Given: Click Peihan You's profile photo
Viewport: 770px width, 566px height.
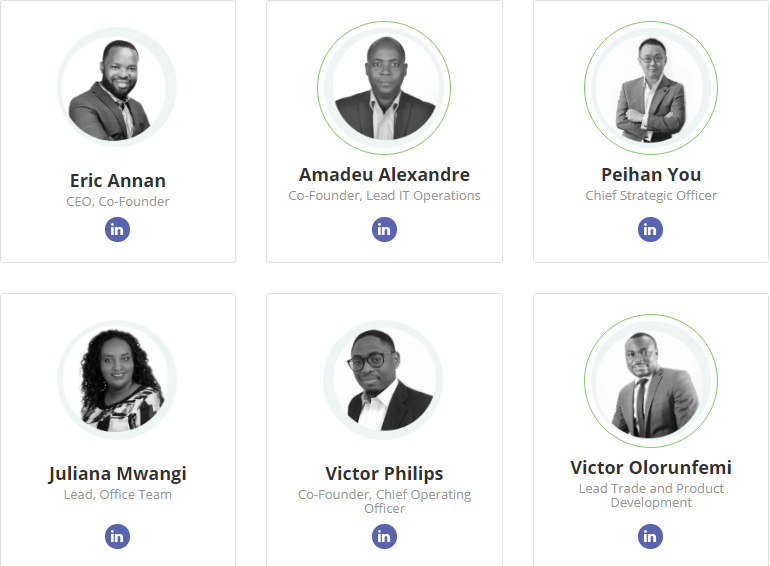Looking at the screenshot, I should point(651,88).
